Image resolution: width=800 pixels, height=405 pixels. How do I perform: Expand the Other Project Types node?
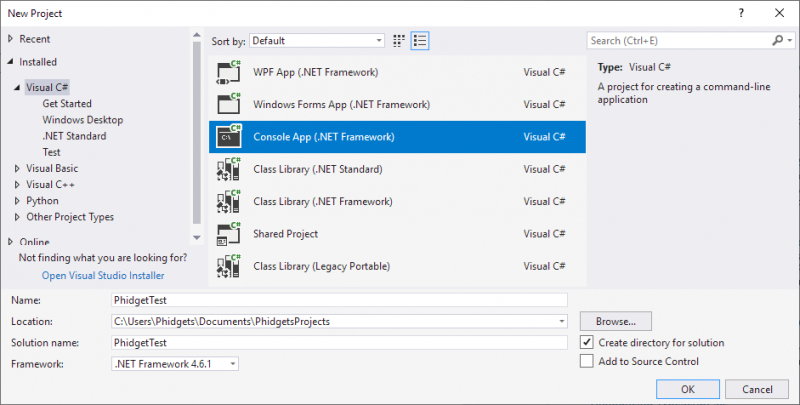[17, 217]
